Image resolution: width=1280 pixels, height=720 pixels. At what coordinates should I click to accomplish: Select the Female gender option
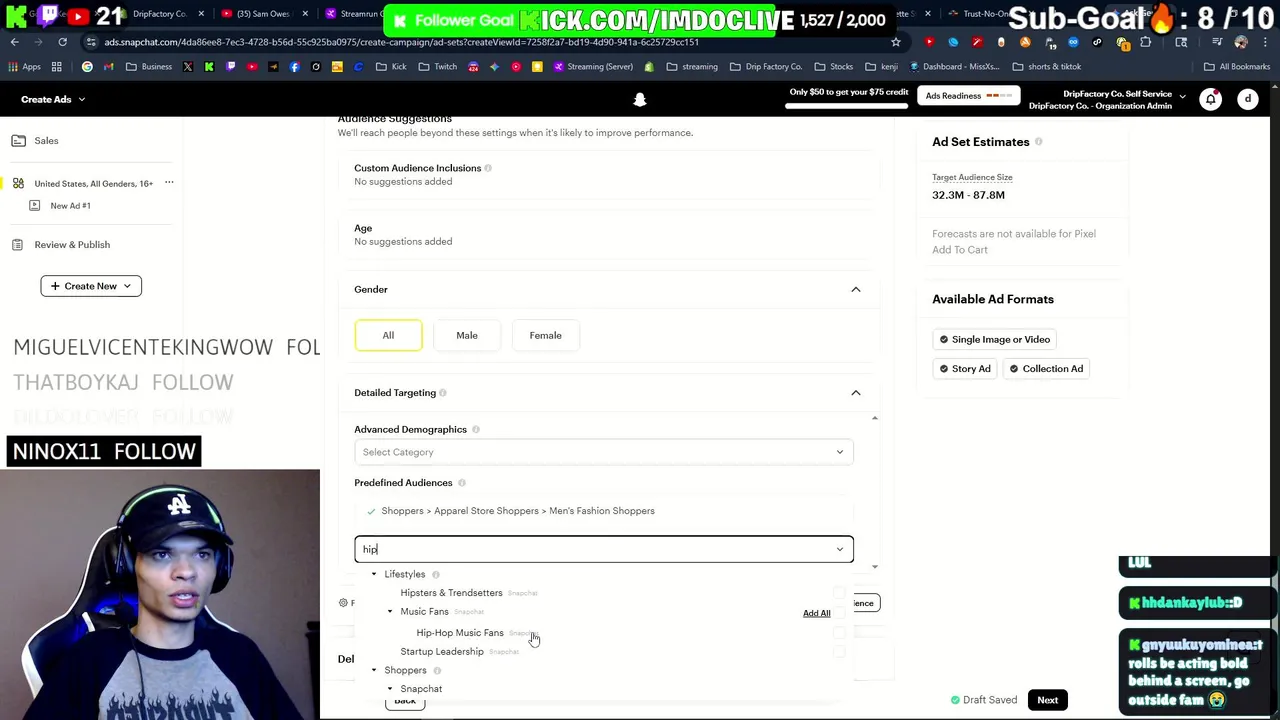pyautogui.click(x=545, y=335)
